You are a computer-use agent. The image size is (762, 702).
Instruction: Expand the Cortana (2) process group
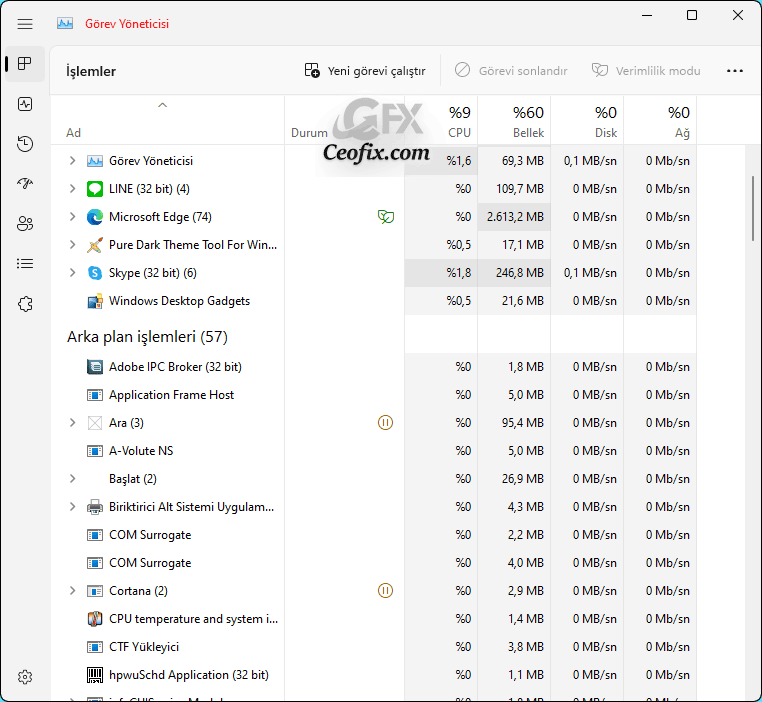point(72,591)
